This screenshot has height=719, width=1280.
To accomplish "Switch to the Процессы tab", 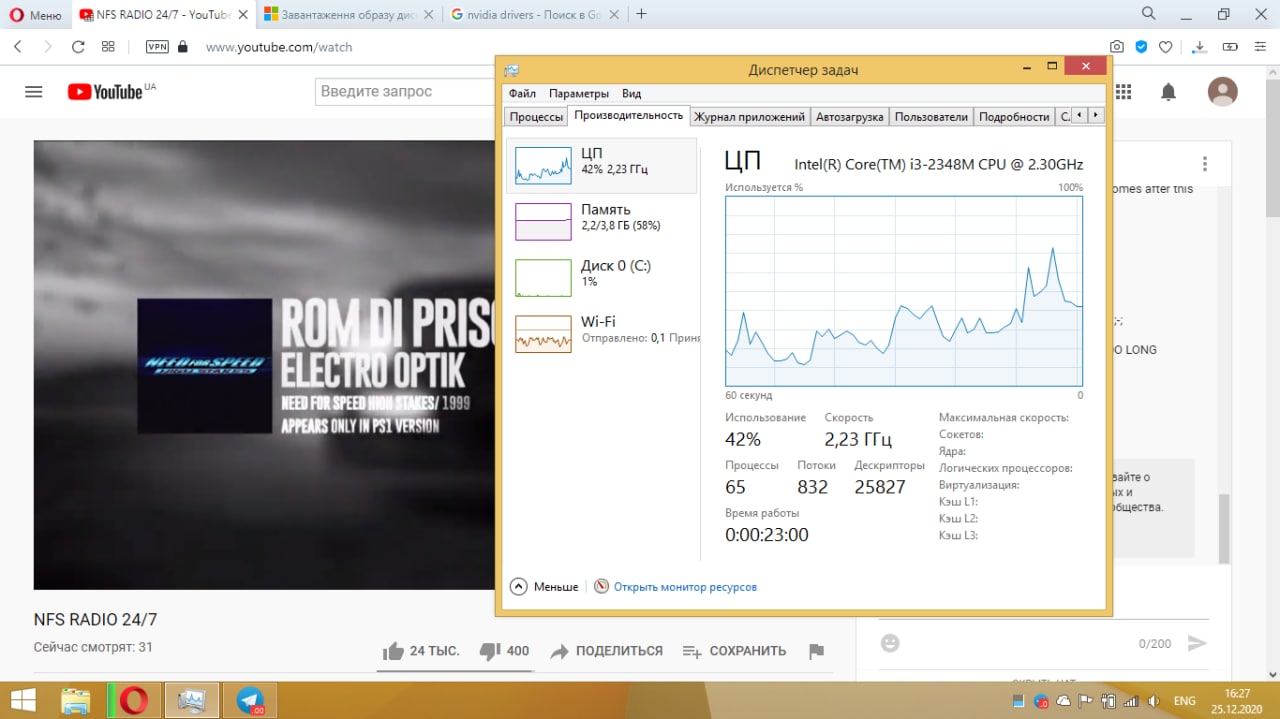I will pos(536,117).
